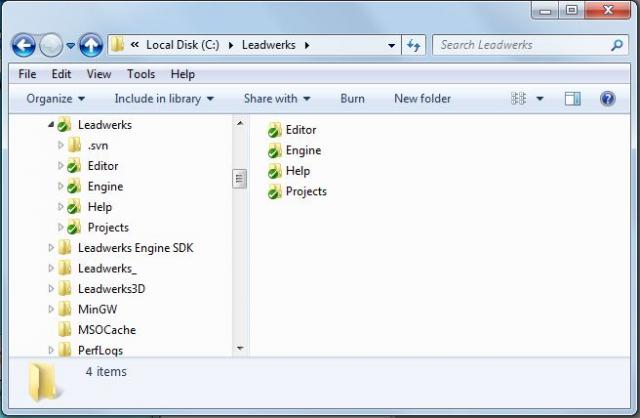Open the recent pages dropdown arrow

71,45
